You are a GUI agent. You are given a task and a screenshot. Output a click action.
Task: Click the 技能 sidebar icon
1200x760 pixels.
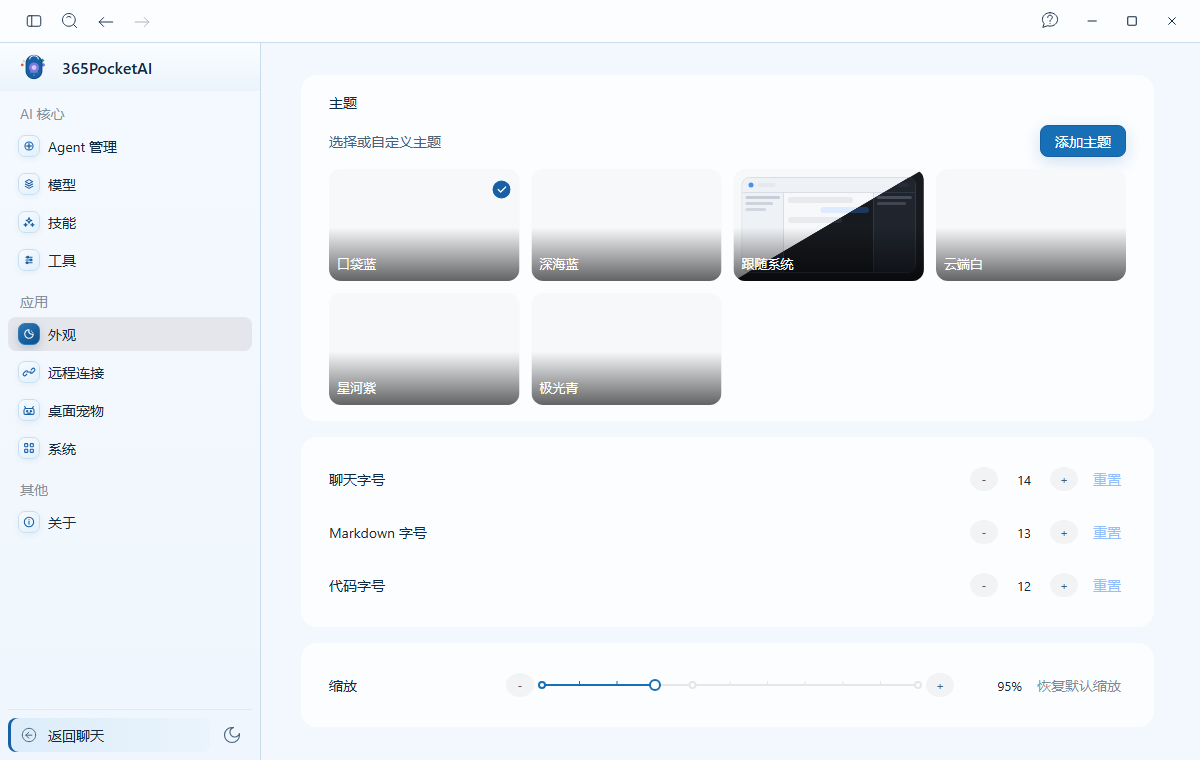click(x=29, y=223)
